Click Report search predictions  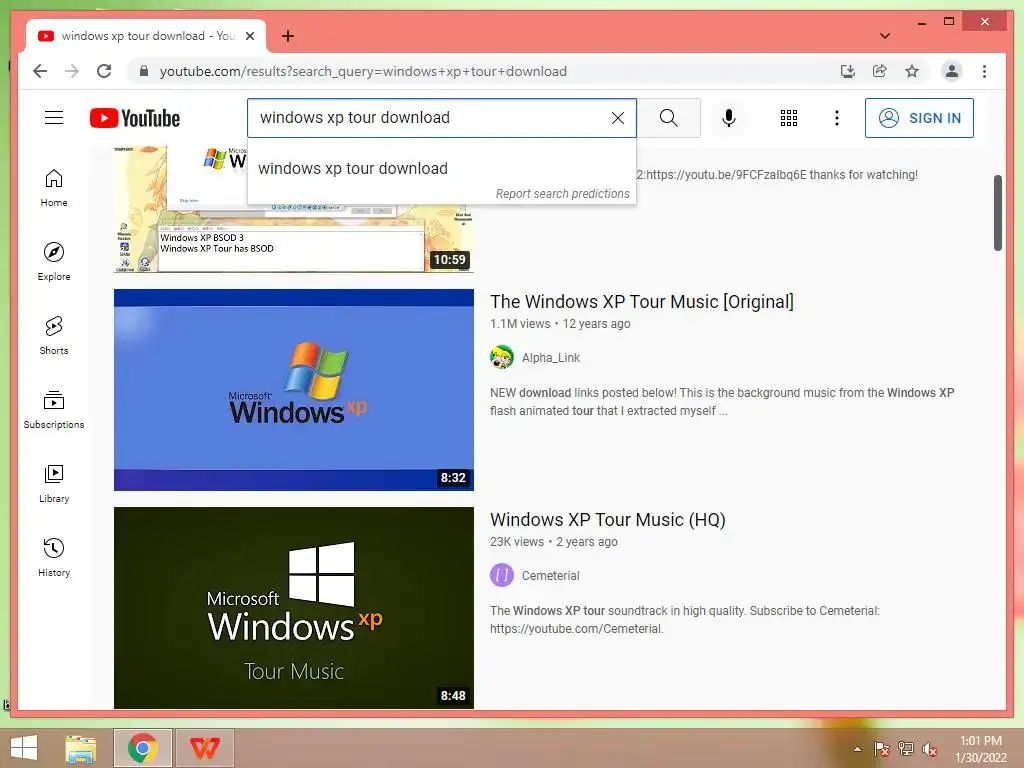[562, 194]
